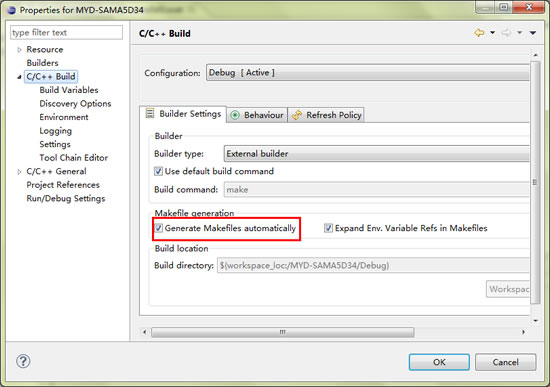Toggle Expand Env. Variable Refs in Makefiles
550x387 pixels.
coord(328,228)
